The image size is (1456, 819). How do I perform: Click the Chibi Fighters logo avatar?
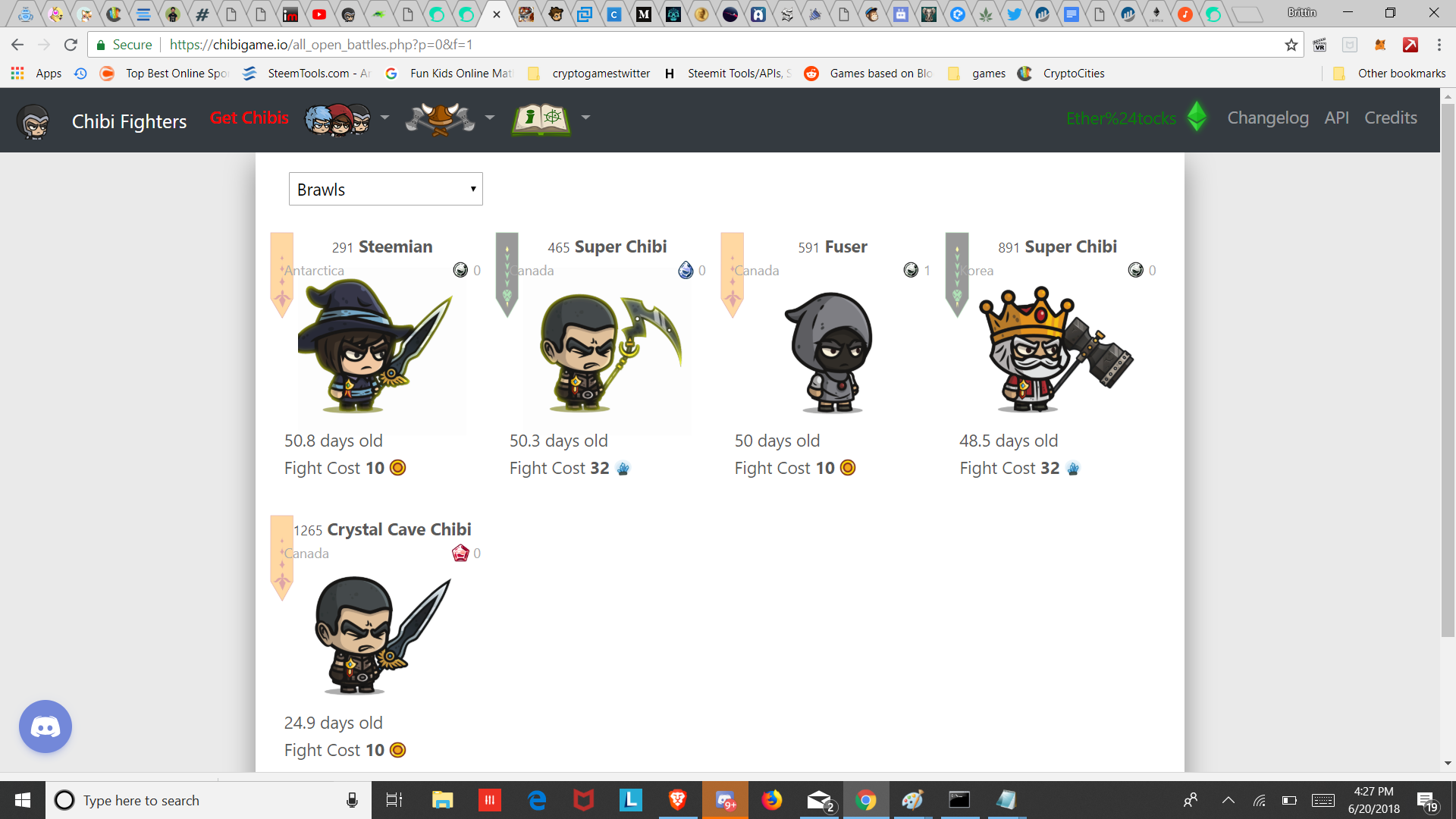(x=33, y=121)
